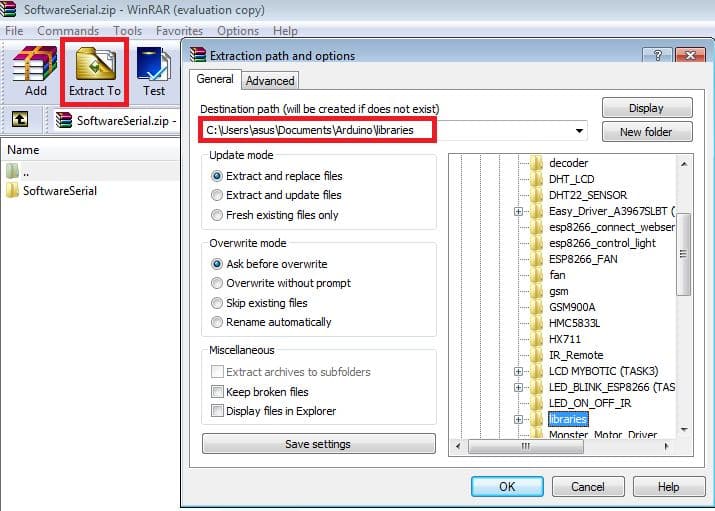Viewport: 715px width, 511px height.
Task: Enable the 'Keep broken files' checkbox
Action: pyautogui.click(x=217, y=392)
